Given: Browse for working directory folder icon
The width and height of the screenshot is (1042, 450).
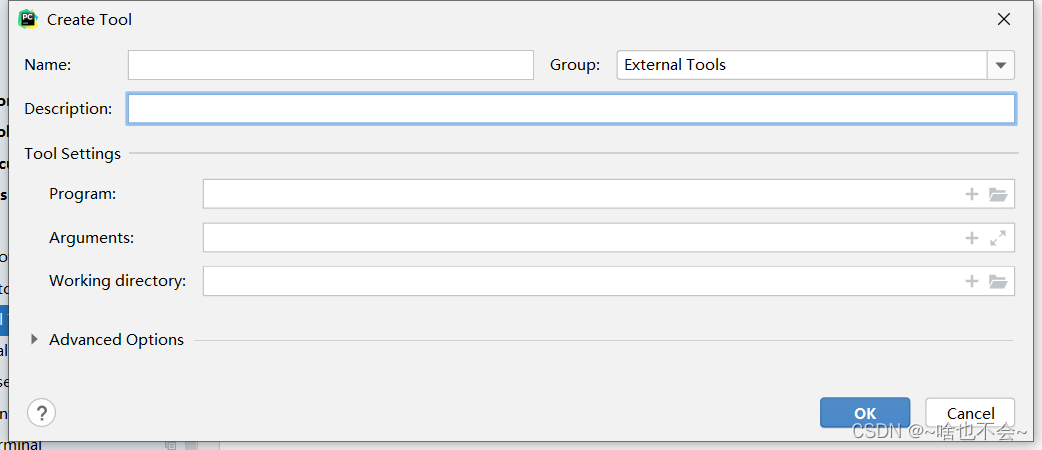Looking at the screenshot, I should pyautogui.click(x=998, y=281).
